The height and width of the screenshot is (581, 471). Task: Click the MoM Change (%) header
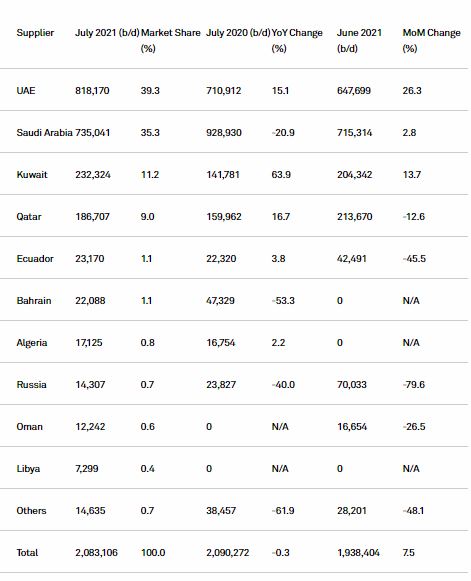[x=431, y=40]
